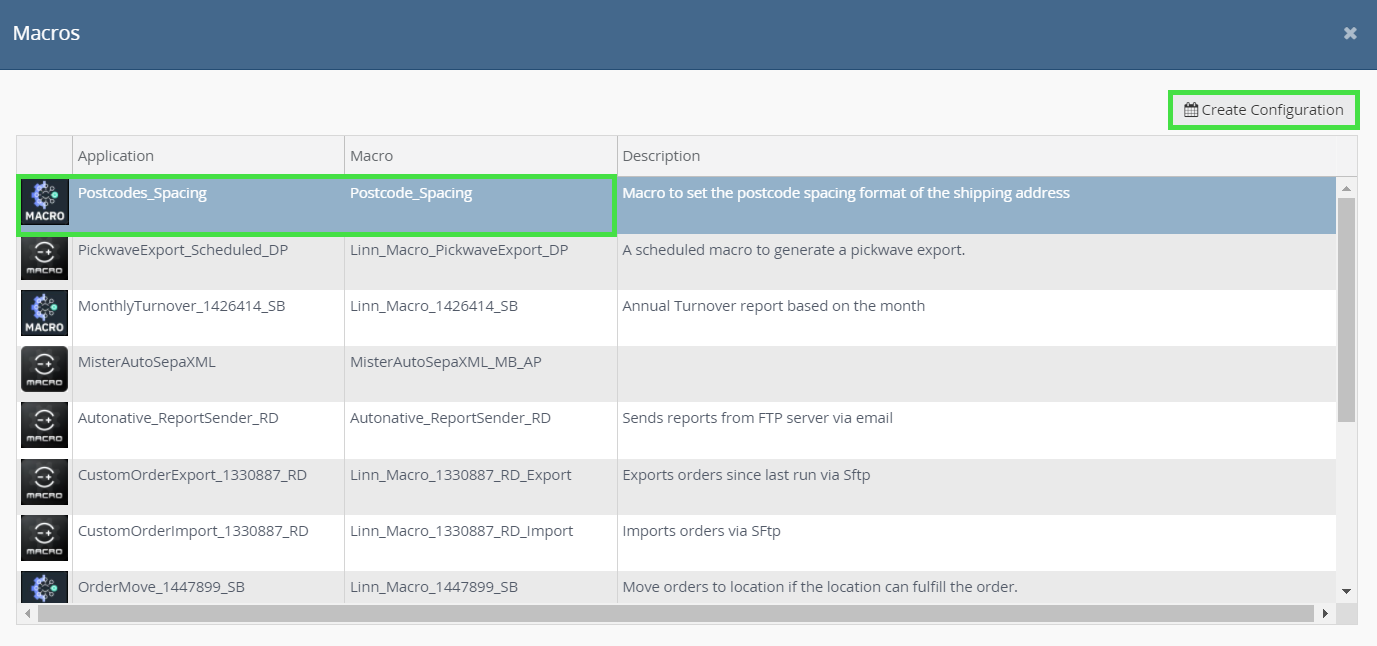Click the OrderMove_1447899_SB macro icon
The image size is (1377, 646).
(x=44, y=588)
